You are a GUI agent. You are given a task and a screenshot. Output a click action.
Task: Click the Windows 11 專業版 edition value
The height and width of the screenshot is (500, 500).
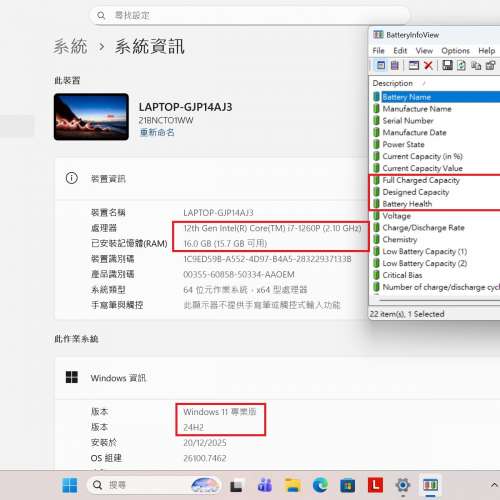pyautogui.click(x=220, y=412)
